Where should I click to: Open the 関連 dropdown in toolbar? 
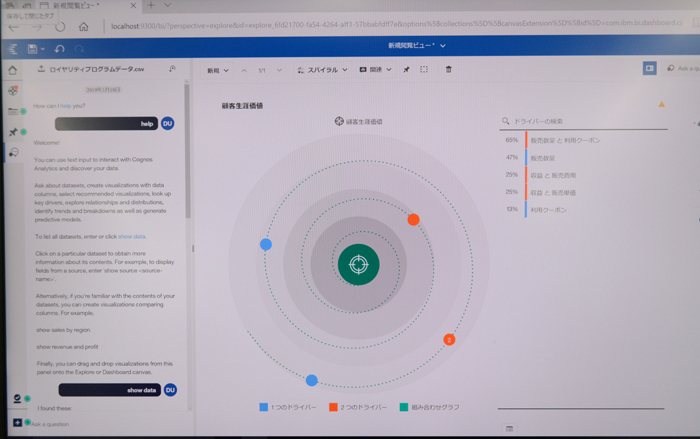click(x=375, y=70)
